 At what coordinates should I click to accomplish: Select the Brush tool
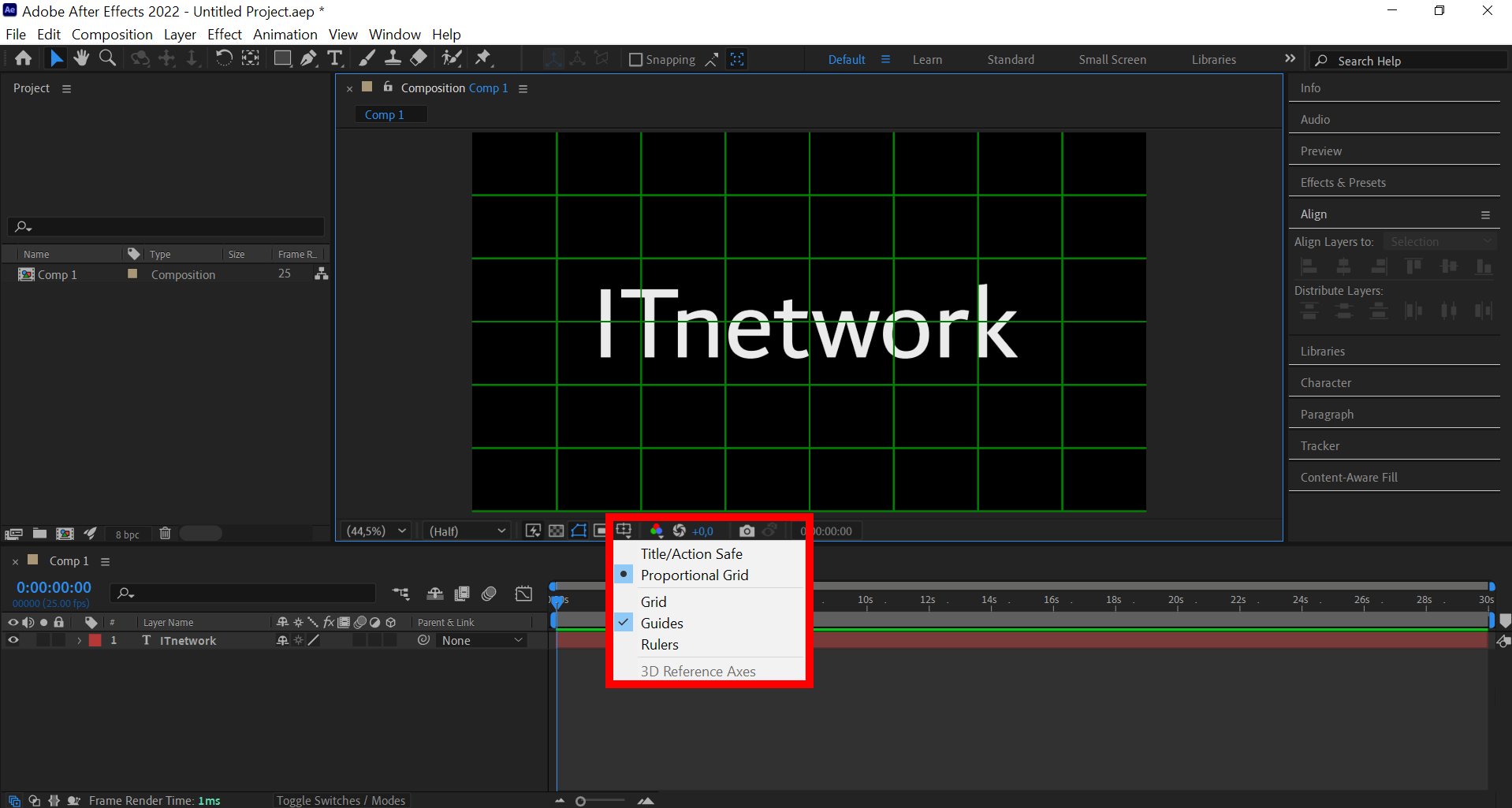[367, 58]
